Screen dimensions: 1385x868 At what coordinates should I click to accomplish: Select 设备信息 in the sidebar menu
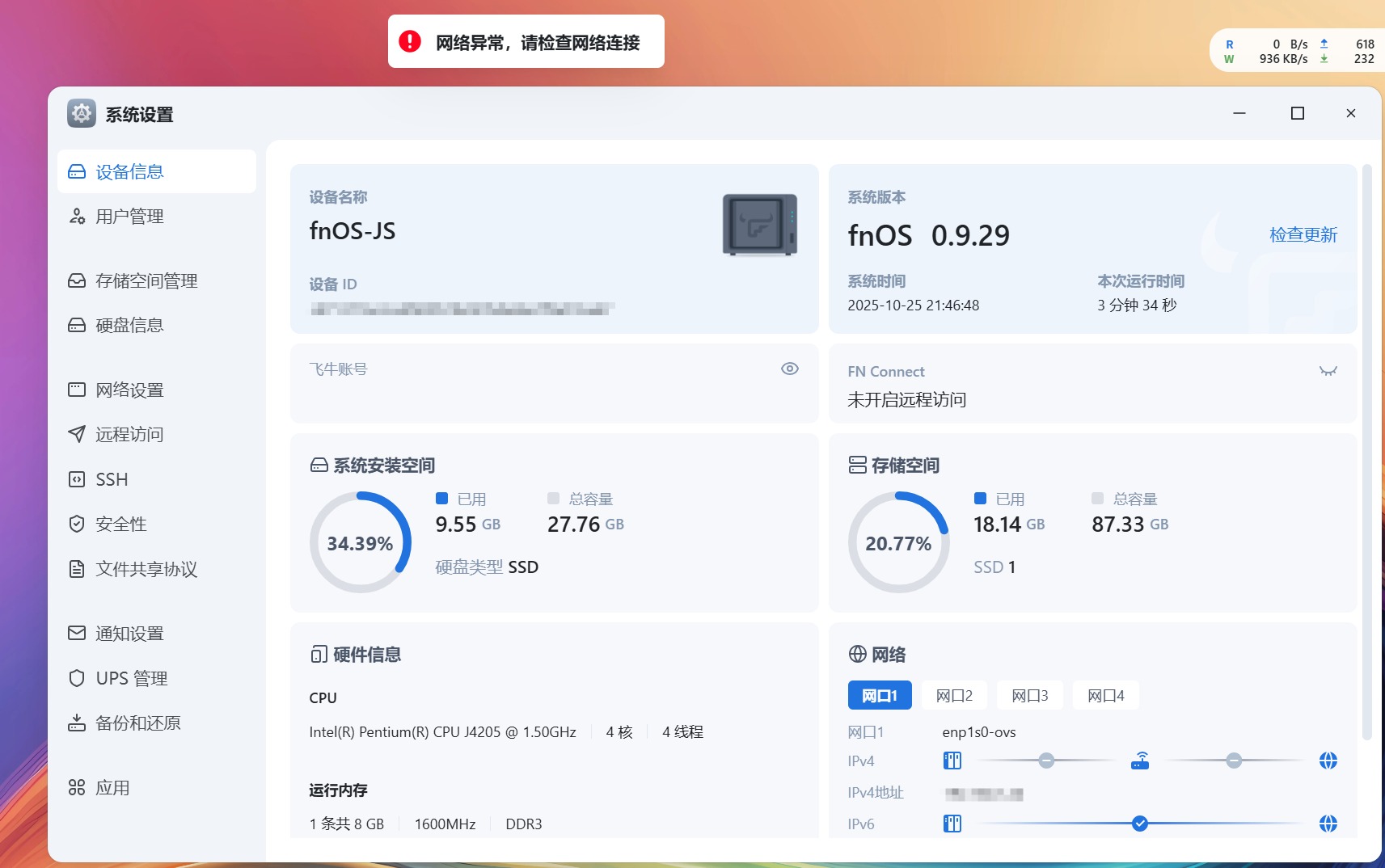click(129, 171)
